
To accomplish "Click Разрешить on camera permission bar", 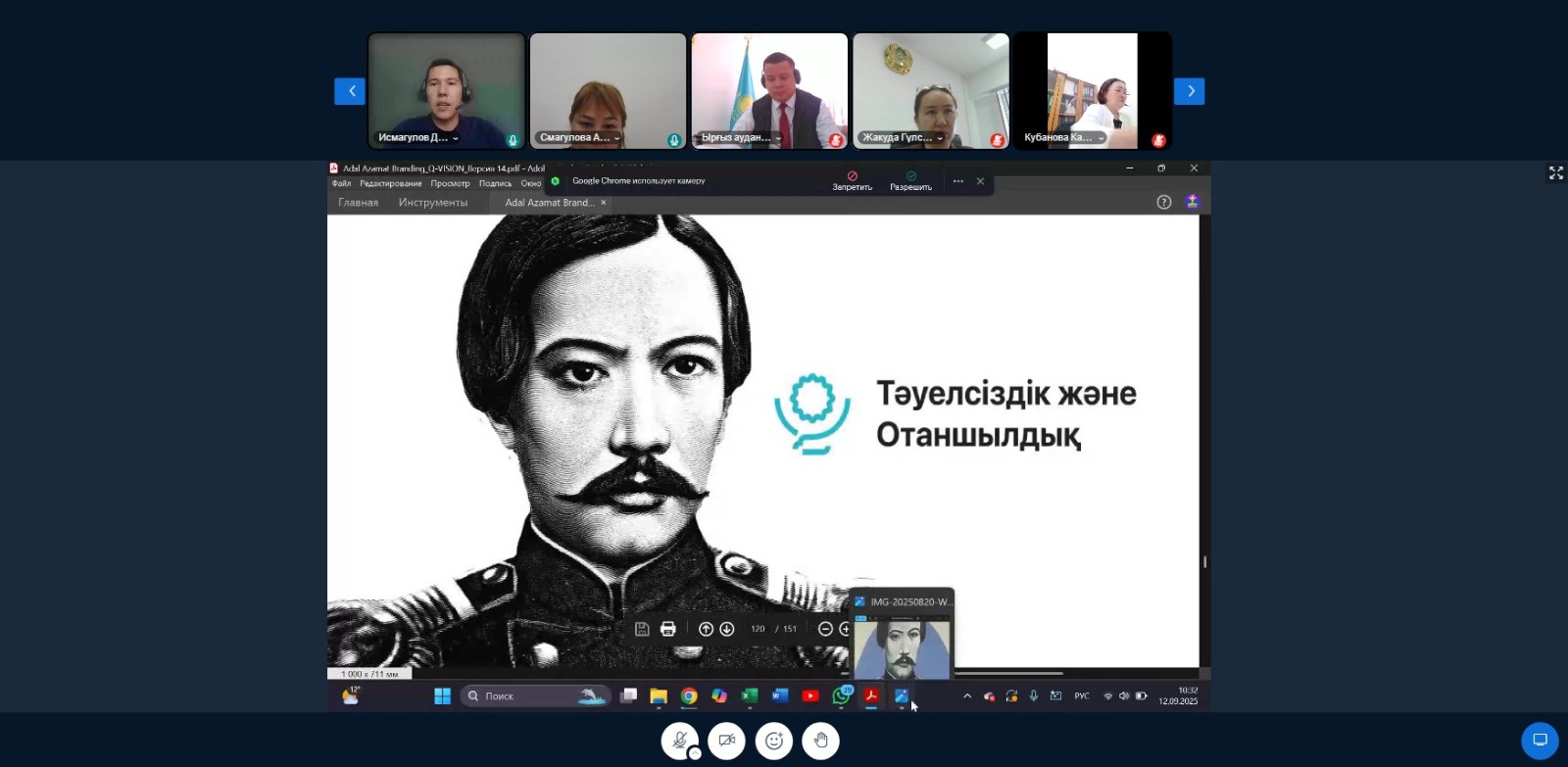I will [910, 181].
